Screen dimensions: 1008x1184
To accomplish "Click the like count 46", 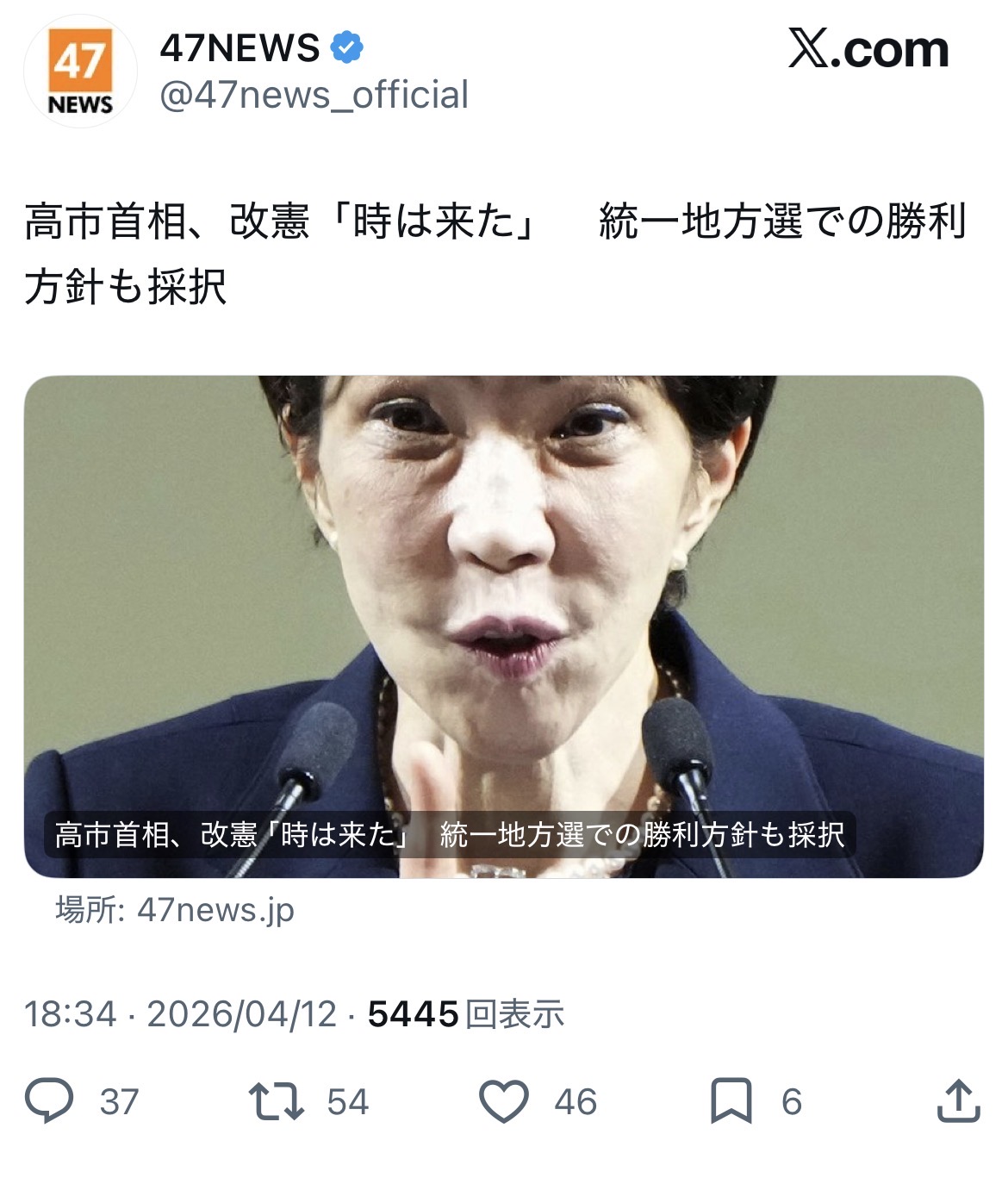I will 576,1102.
